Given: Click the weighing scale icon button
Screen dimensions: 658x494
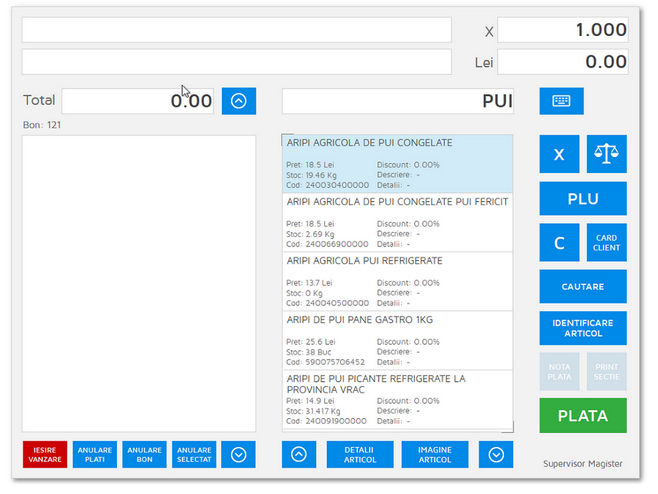Looking at the screenshot, I should tap(606, 155).
